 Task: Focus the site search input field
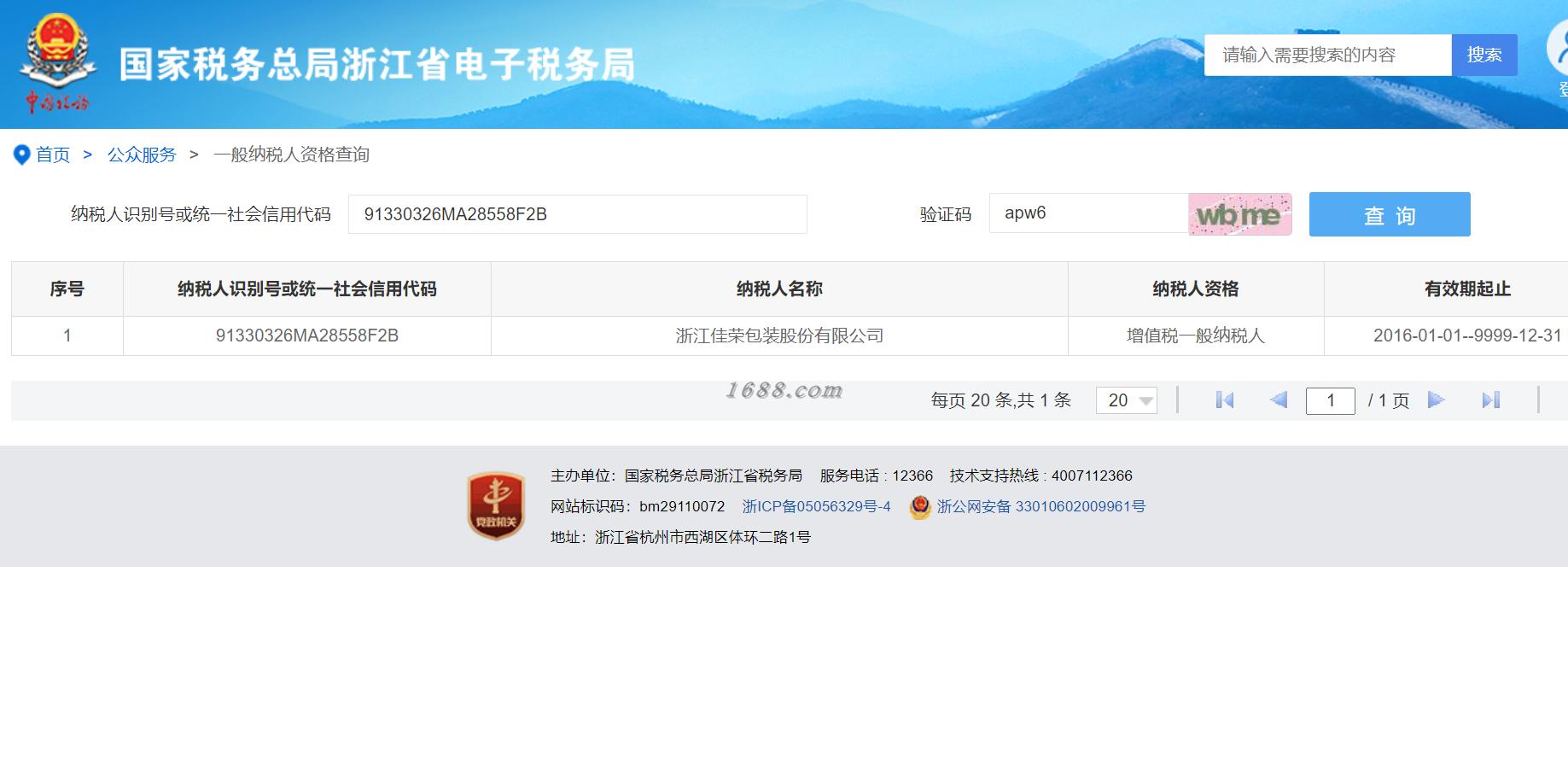[1328, 55]
